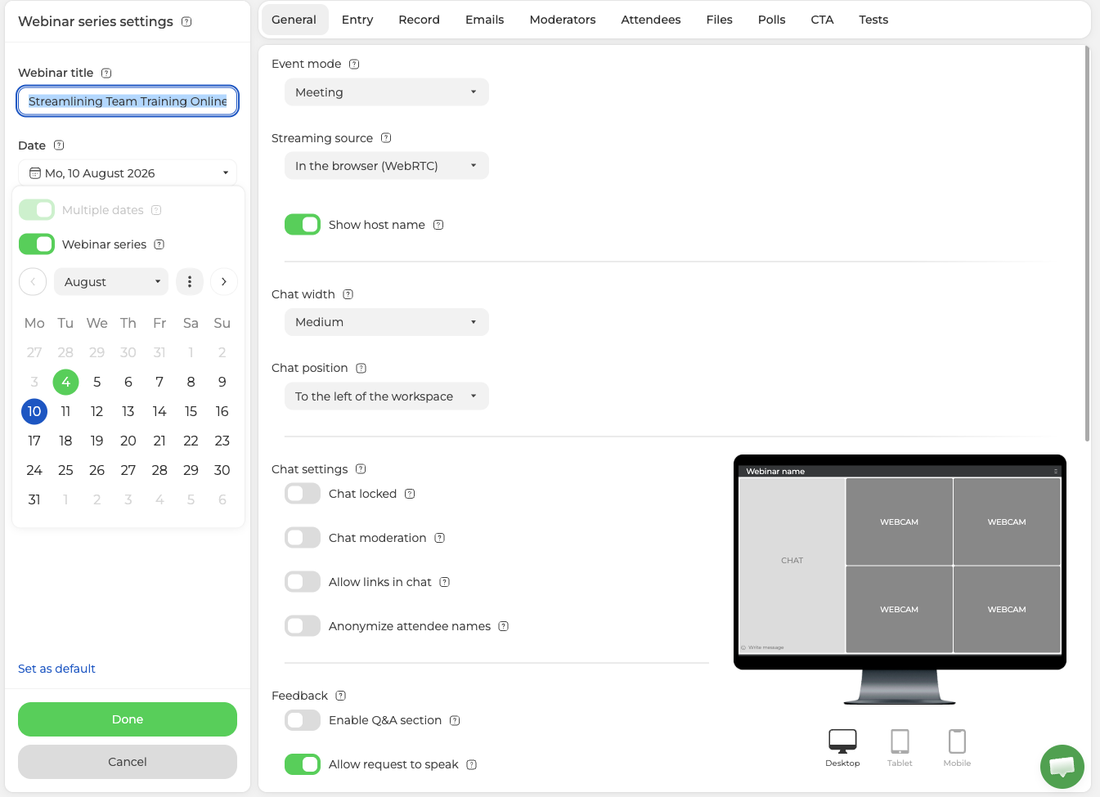Click the help icon next to Chat moderation
The height and width of the screenshot is (797, 1100).
tap(440, 538)
